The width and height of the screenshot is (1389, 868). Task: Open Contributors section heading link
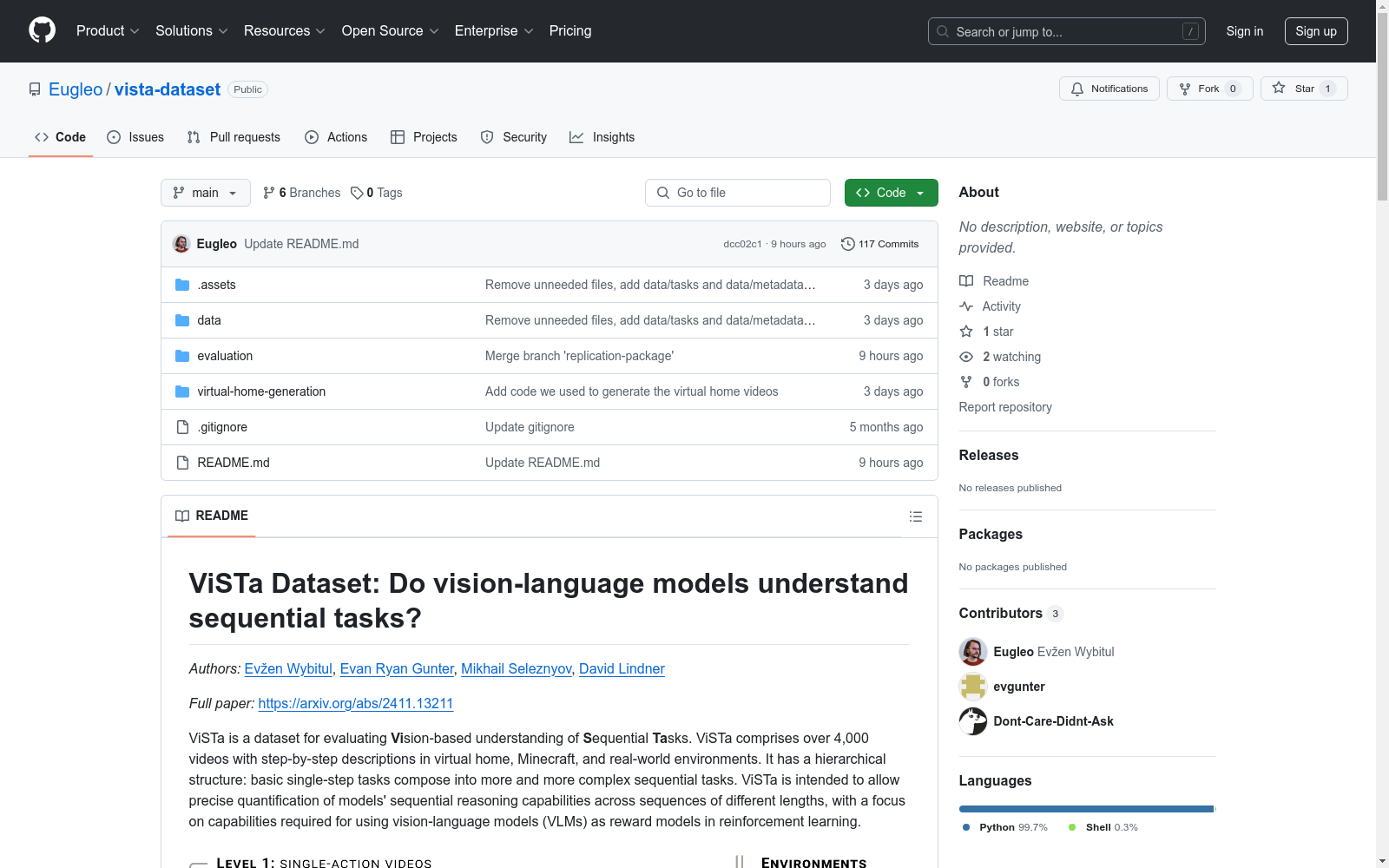(1011, 613)
